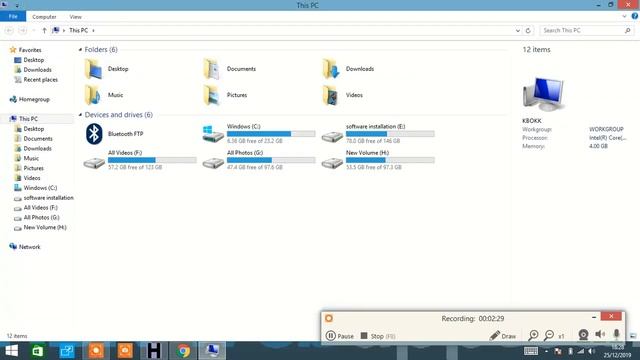Click the Refresh button in address bar
640x360 pixels.
click(528, 31)
